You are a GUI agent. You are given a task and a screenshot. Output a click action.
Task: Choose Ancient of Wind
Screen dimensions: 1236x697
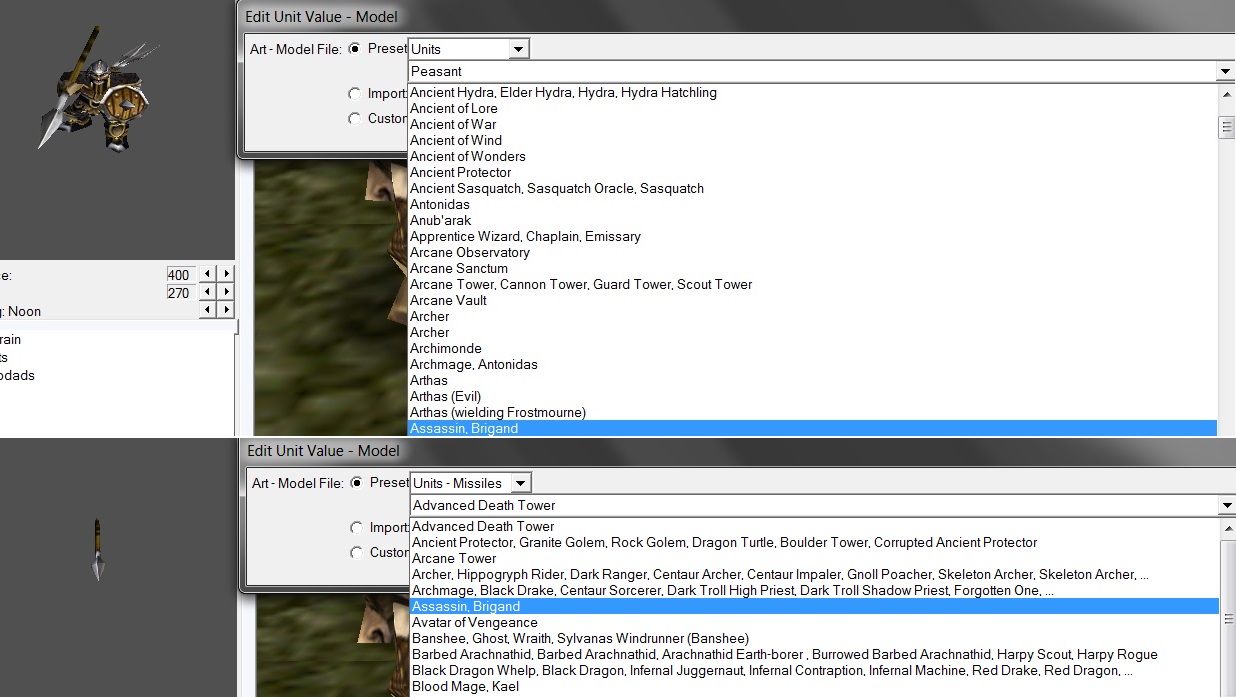click(x=812, y=140)
